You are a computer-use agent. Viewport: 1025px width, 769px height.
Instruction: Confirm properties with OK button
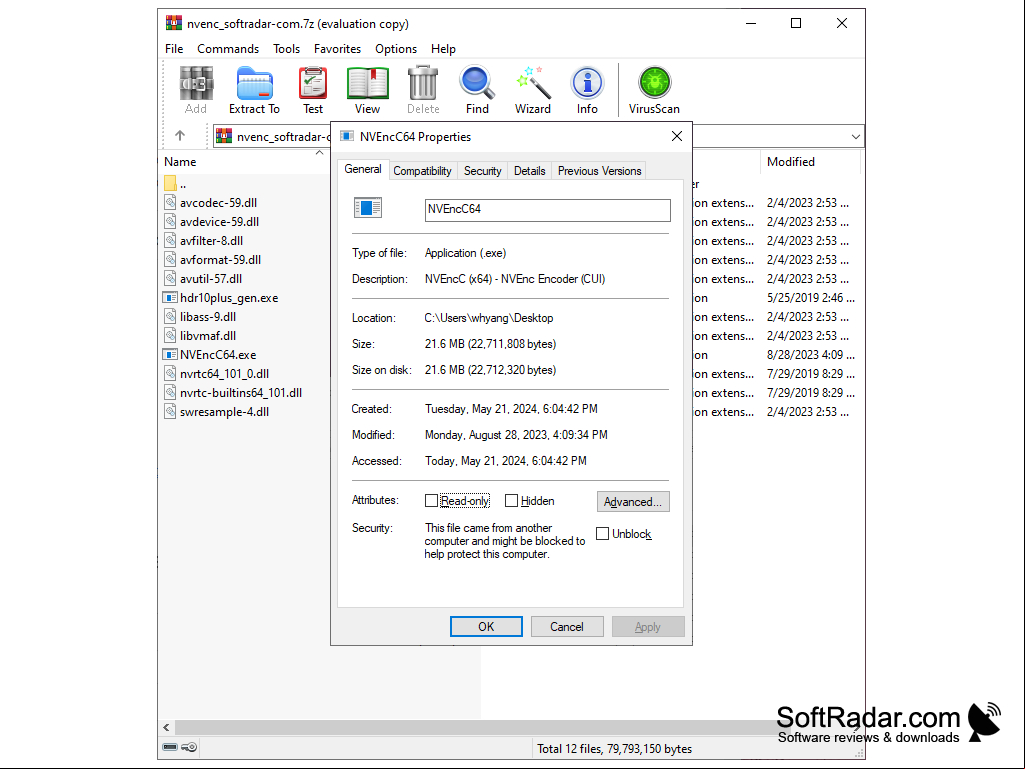coord(486,626)
